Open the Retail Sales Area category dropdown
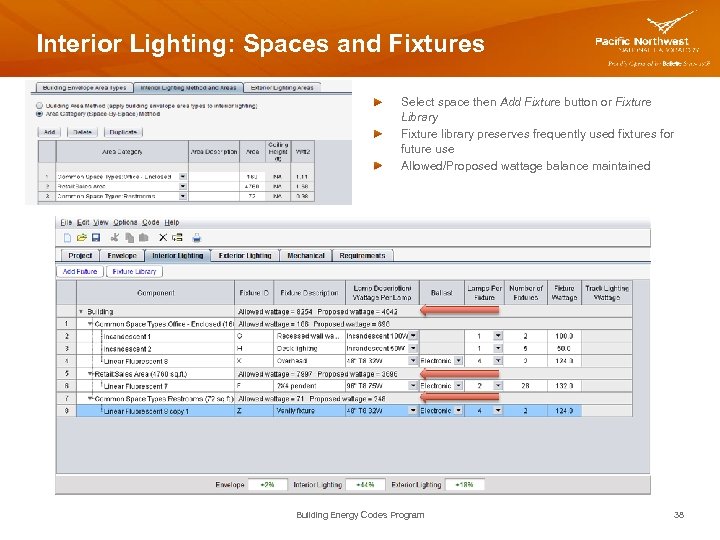Screen dimensions: 720x540 [x=183, y=186]
